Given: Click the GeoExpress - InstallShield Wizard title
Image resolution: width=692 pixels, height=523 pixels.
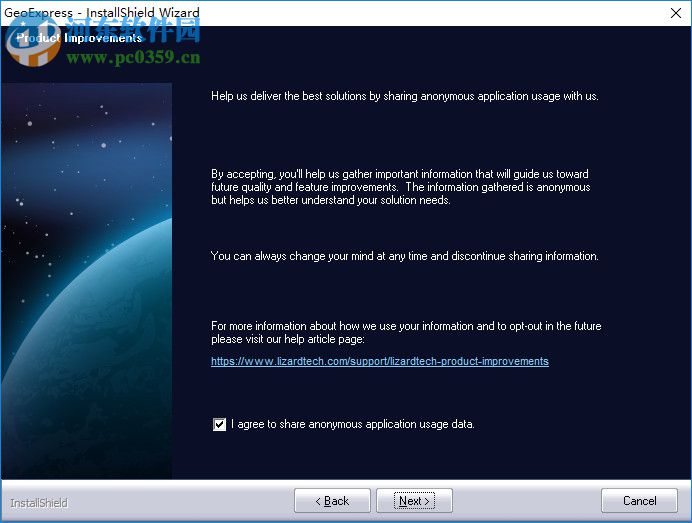Looking at the screenshot, I should (x=102, y=12).
